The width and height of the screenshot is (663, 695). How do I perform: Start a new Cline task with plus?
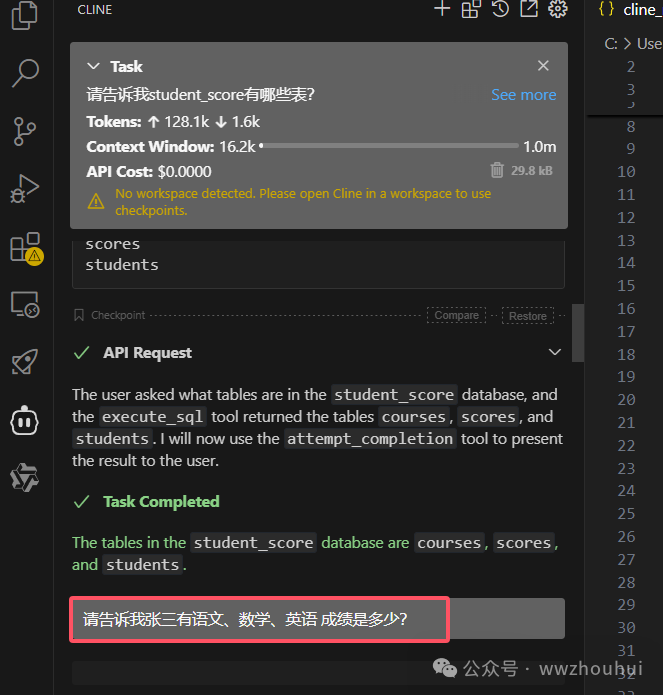442,9
